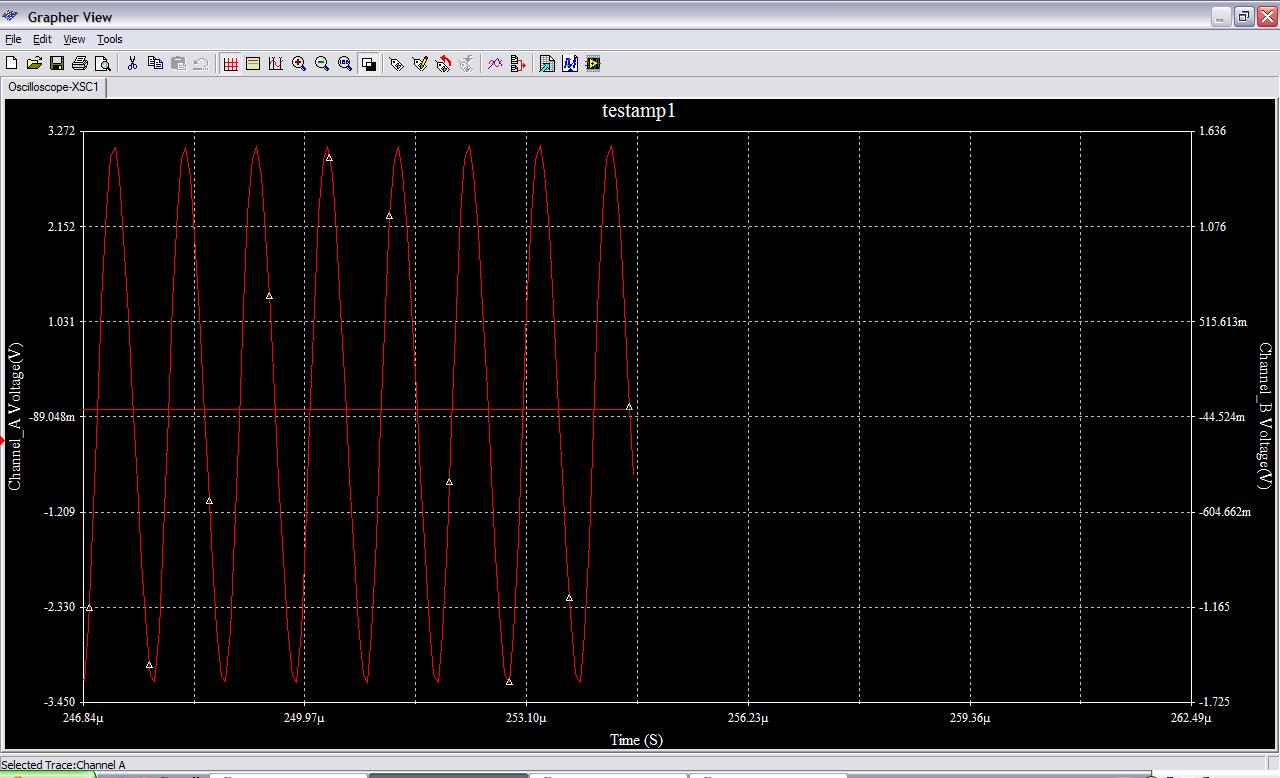Click the tag icon with a red arrow

click(x=443, y=63)
